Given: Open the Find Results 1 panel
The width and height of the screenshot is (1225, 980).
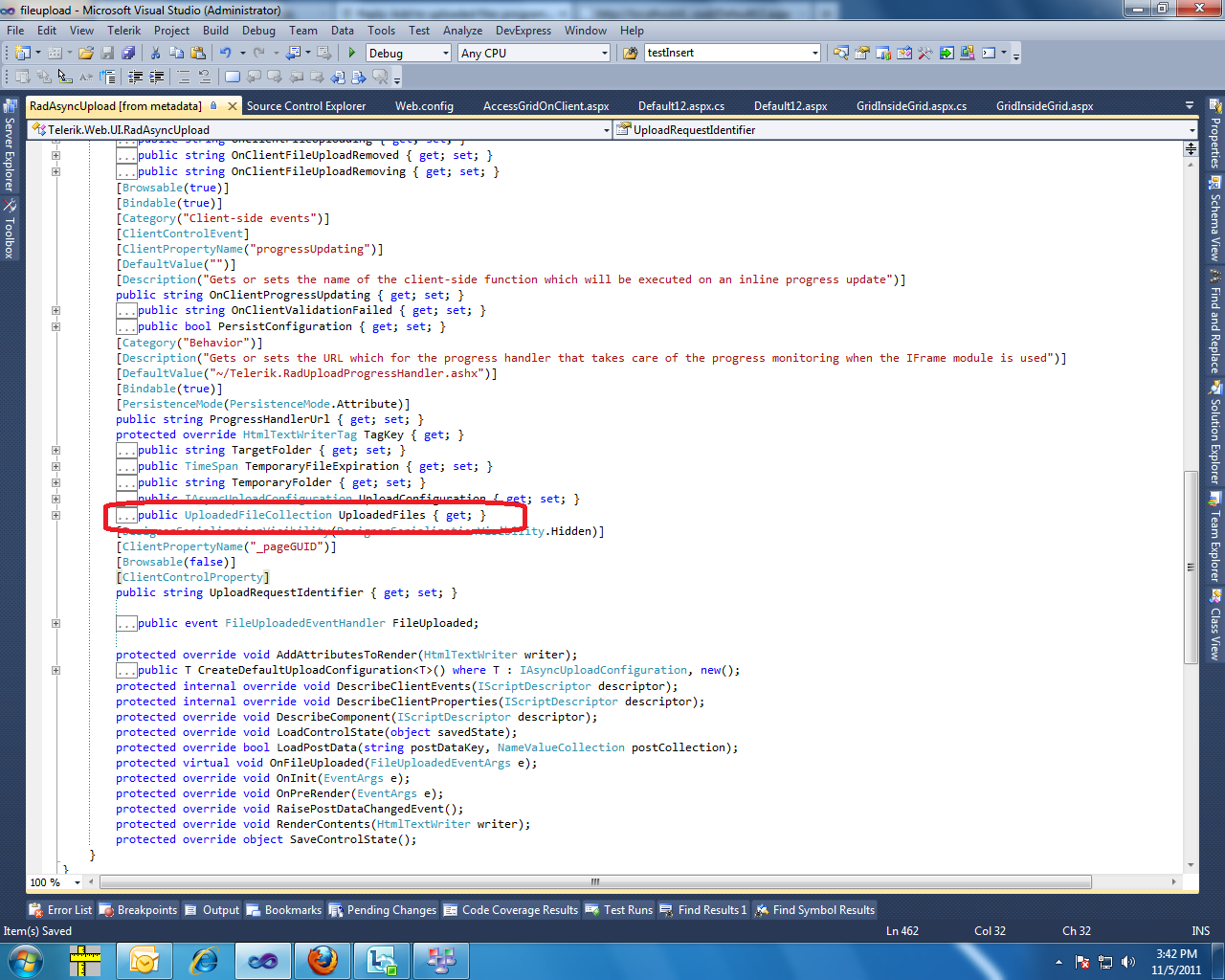Looking at the screenshot, I should coord(703,910).
